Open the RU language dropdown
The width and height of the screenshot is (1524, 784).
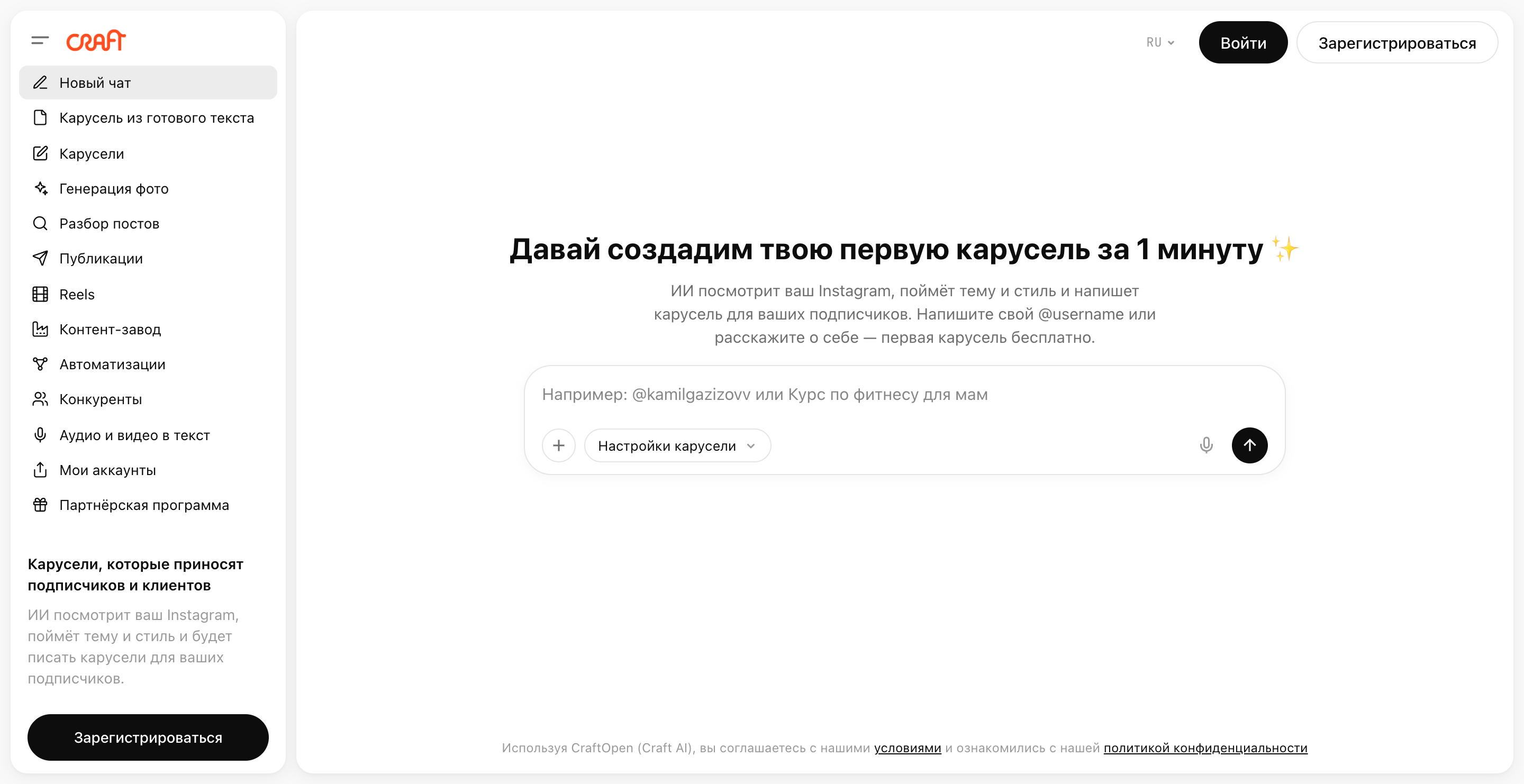pos(1160,42)
